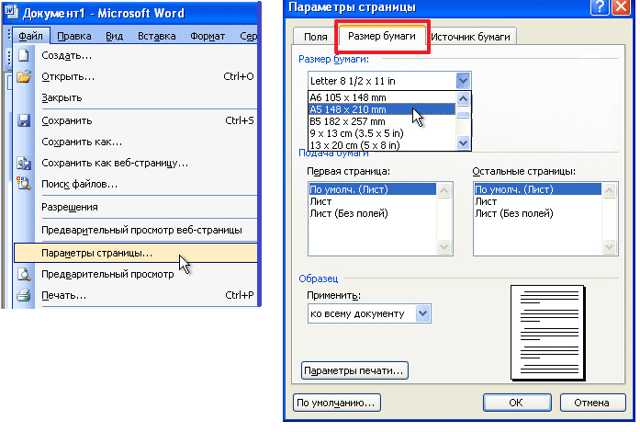Open the Вид menu

pos(114,36)
